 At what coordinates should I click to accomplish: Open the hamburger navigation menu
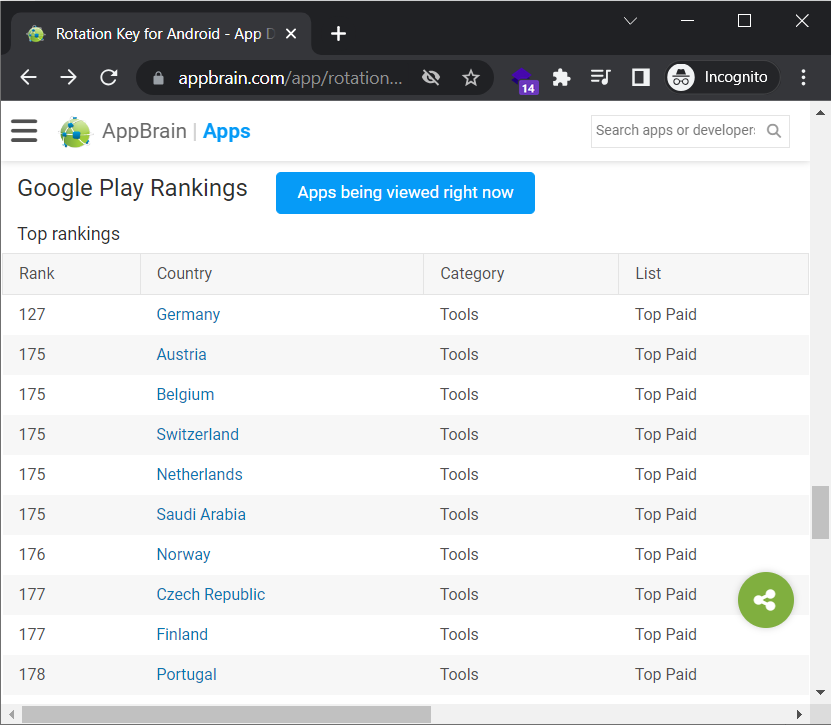[x=24, y=131]
